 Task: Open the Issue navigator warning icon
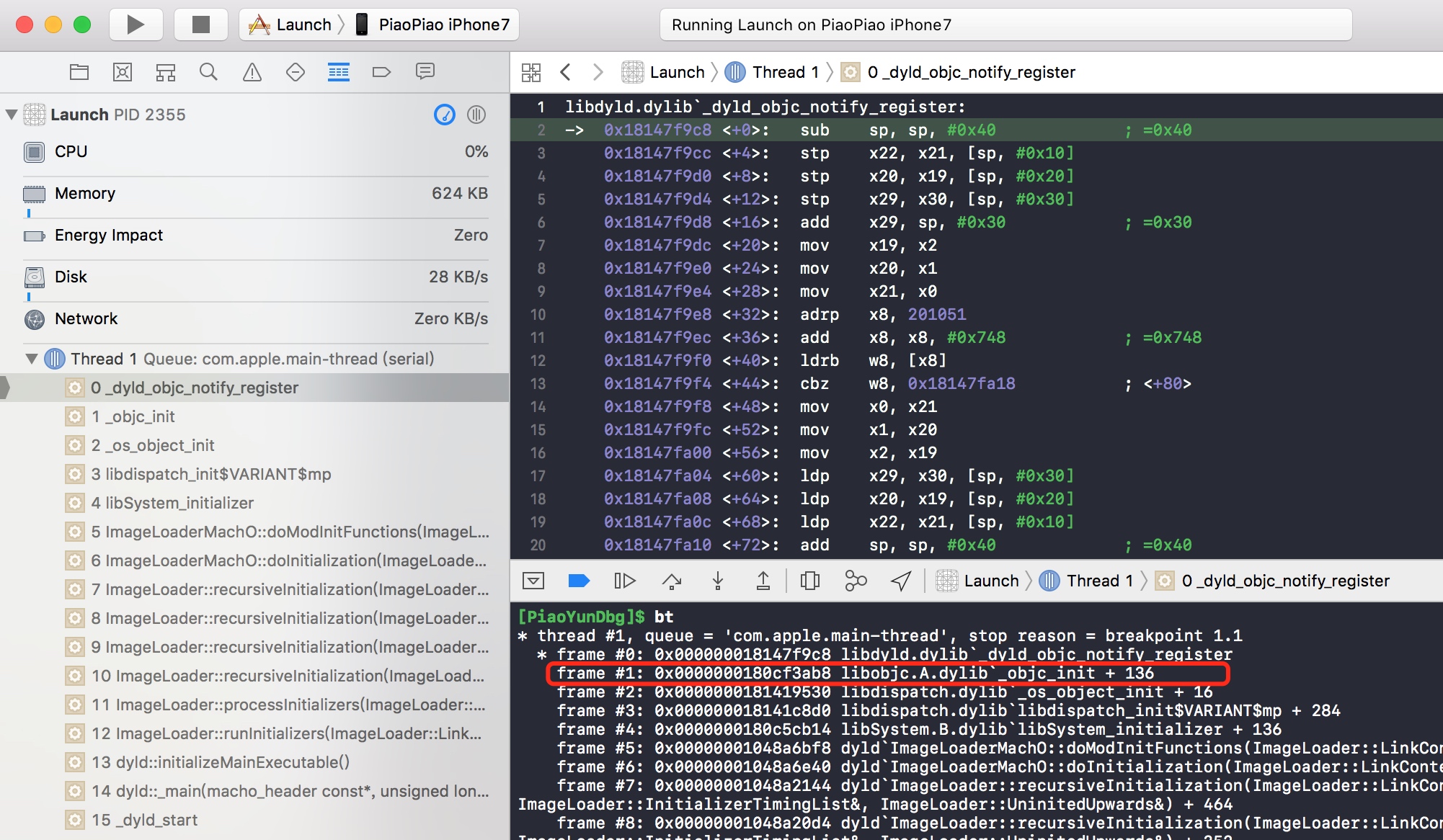coord(252,71)
